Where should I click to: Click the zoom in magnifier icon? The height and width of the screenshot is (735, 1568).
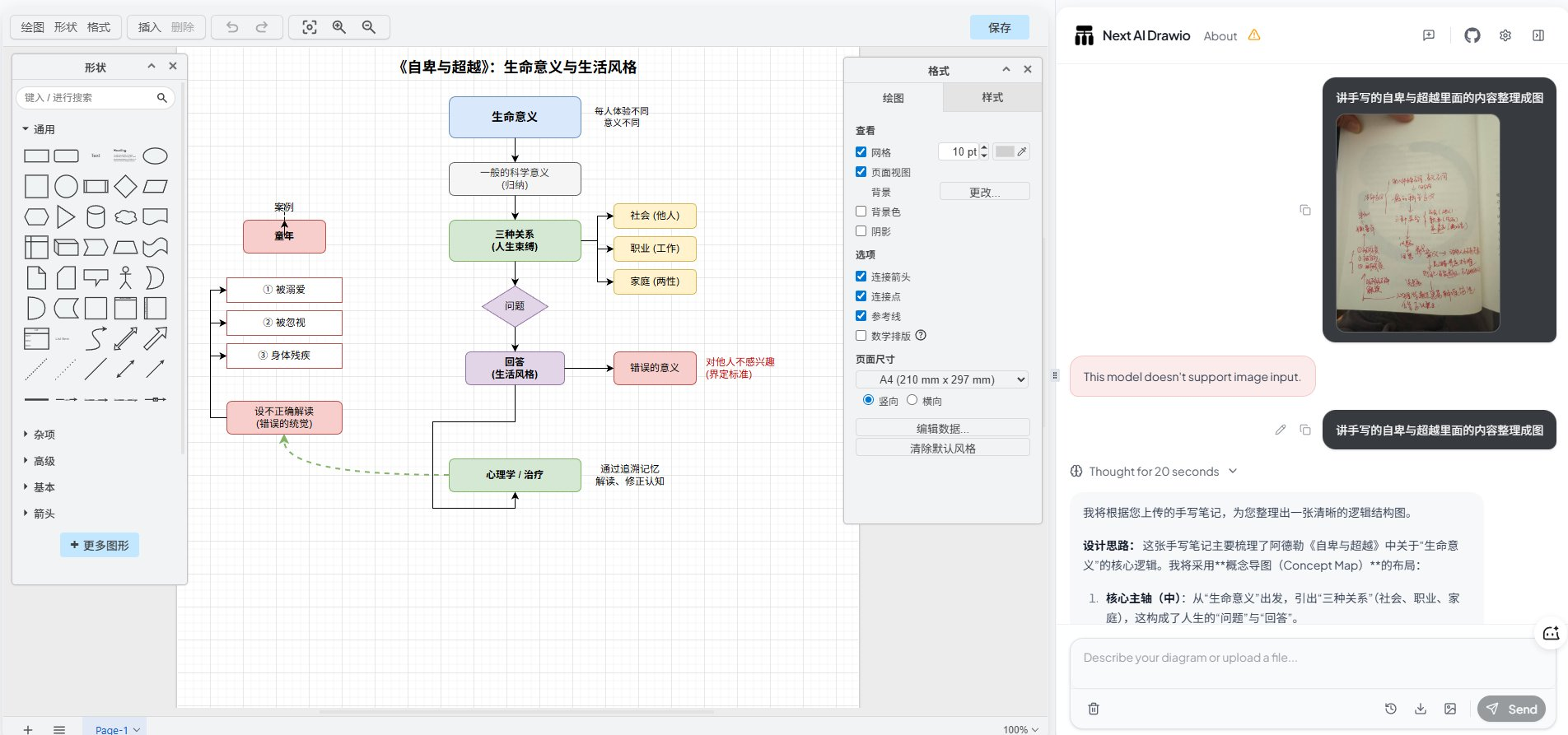click(338, 27)
